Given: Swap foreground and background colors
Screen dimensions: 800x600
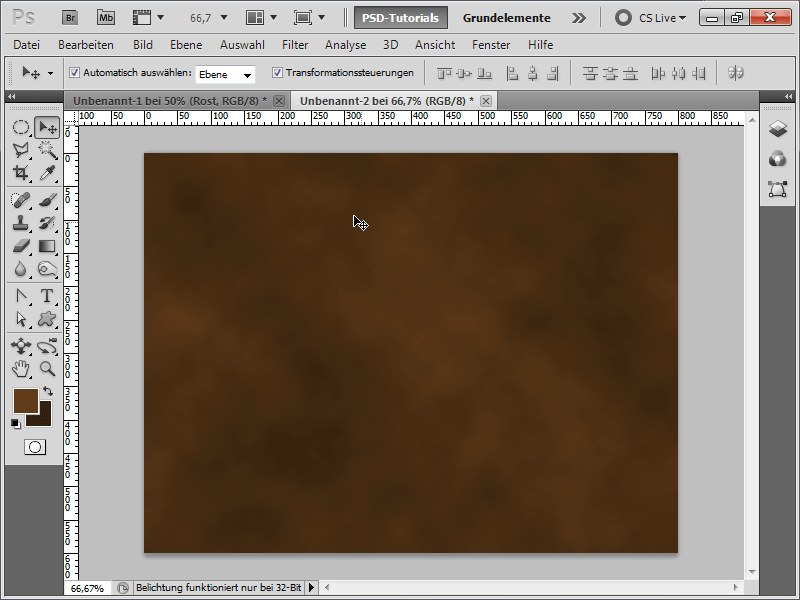Looking at the screenshot, I should coord(47,391).
